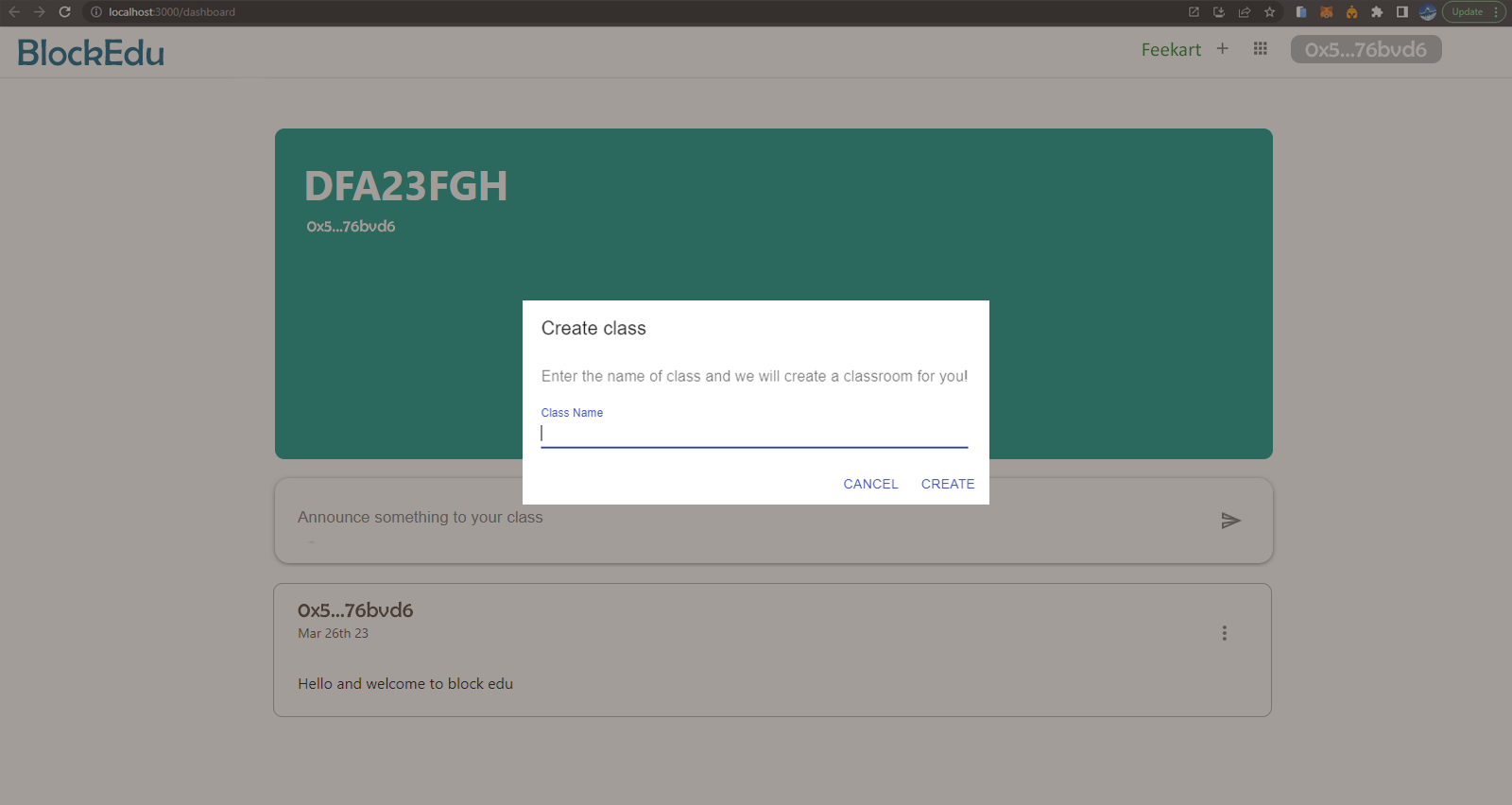Image resolution: width=1512 pixels, height=805 pixels.
Task: Open the apps grid icon in header
Action: click(1260, 48)
